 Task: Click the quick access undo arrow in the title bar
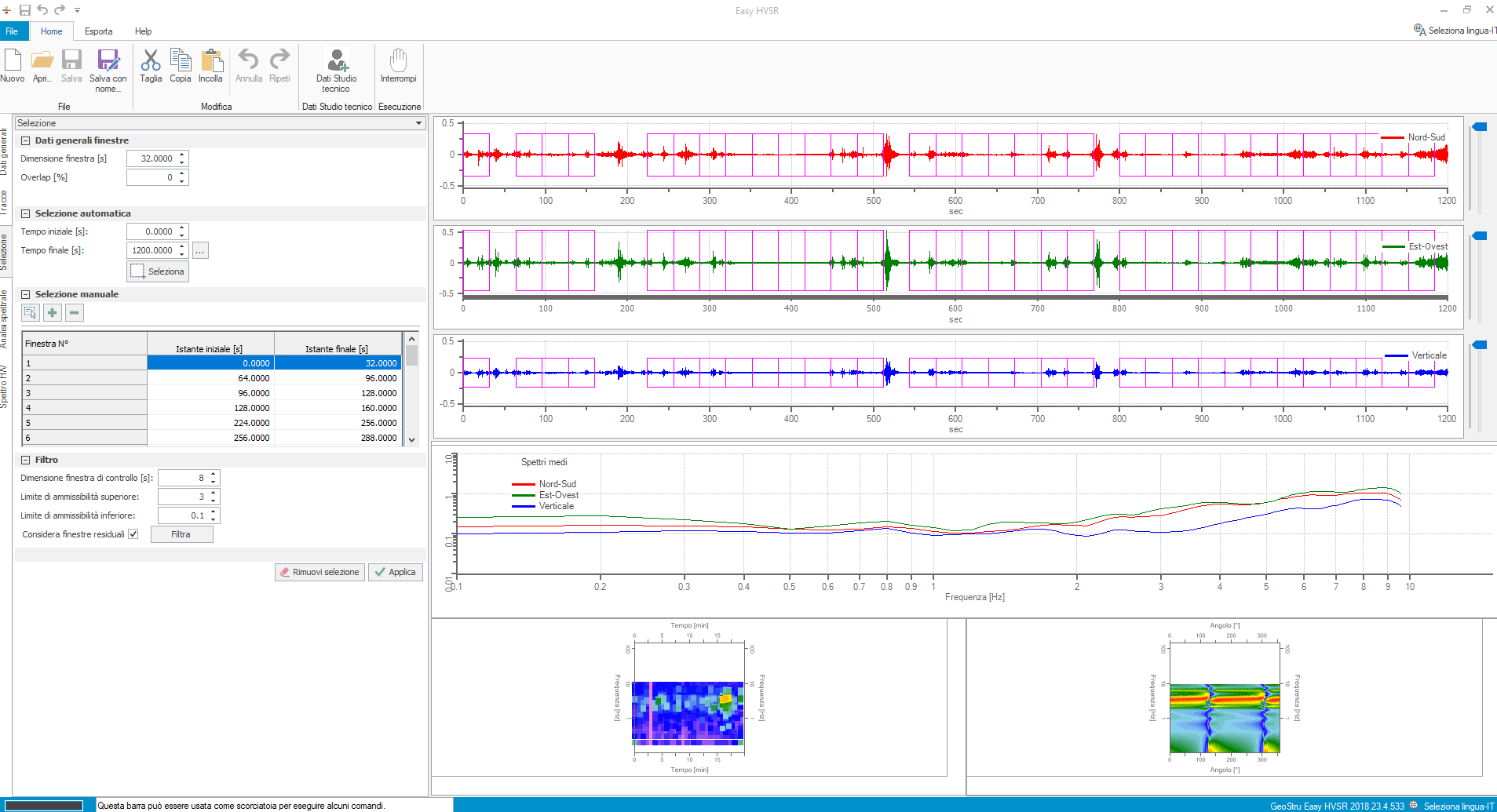point(42,10)
